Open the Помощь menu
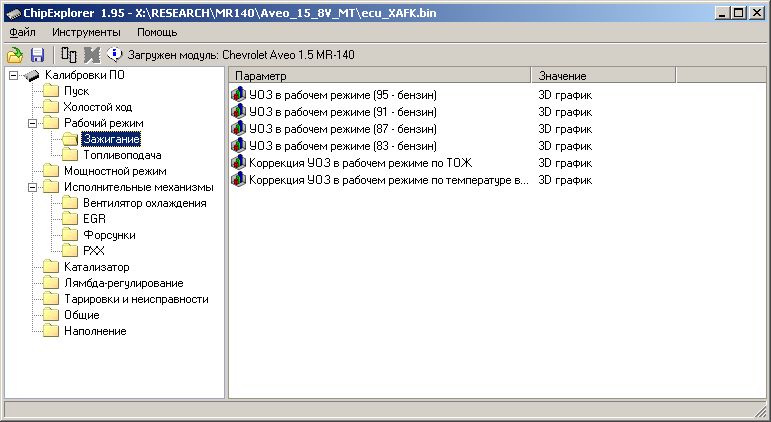The width and height of the screenshot is (771, 422). 157,32
